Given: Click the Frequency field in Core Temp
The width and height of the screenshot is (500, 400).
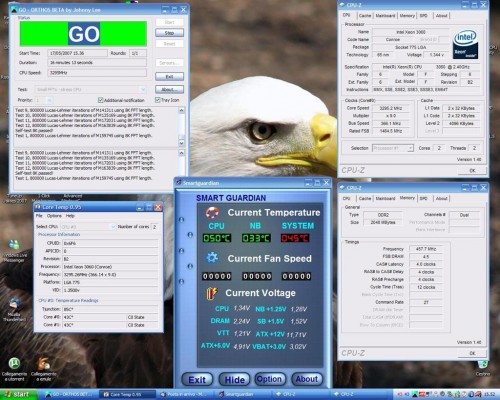Looking at the screenshot, I should click(x=110, y=275).
